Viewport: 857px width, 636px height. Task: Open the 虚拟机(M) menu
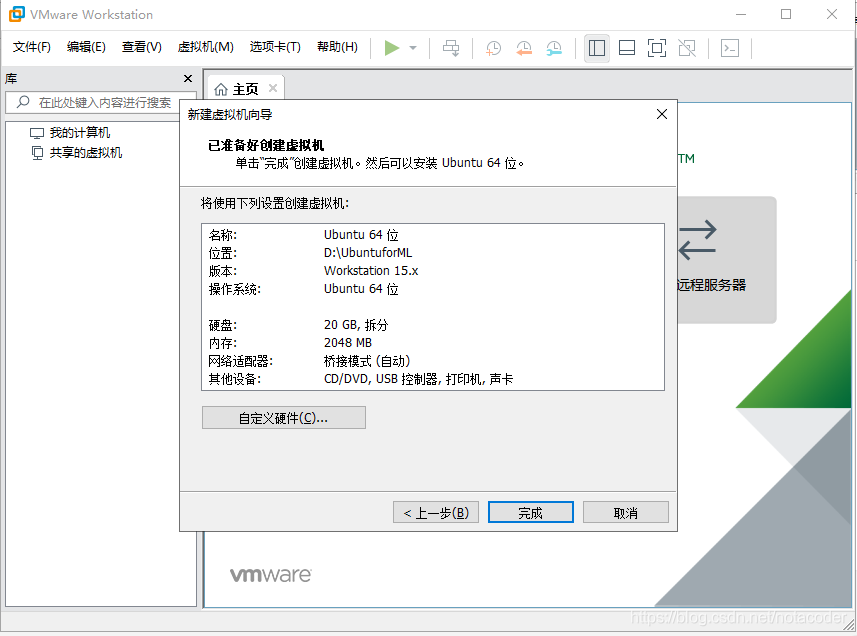point(206,47)
